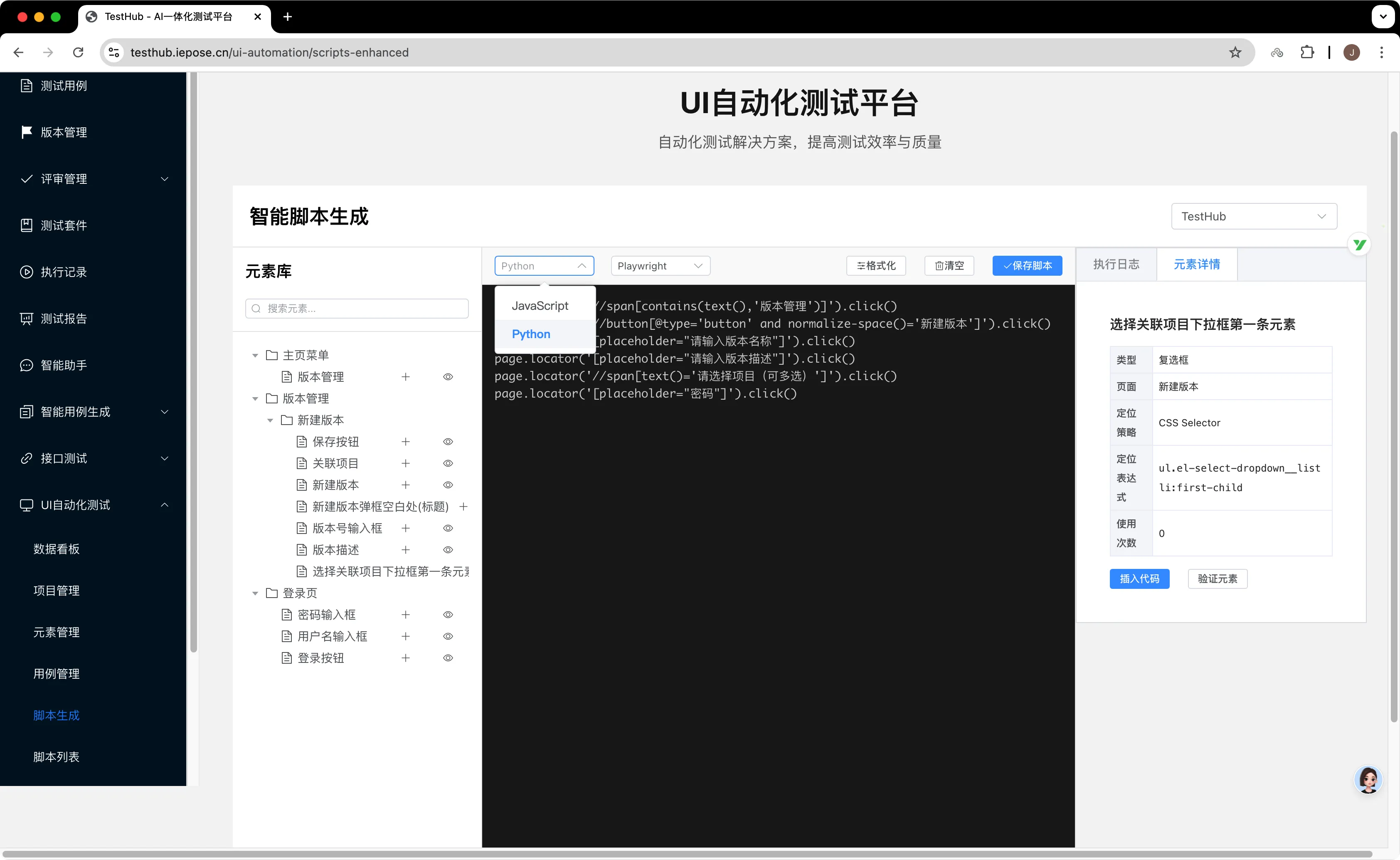The width and height of the screenshot is (1400, 860).
Task: Click plus icon next to 保存按钮
Action: tap(405, 441)
